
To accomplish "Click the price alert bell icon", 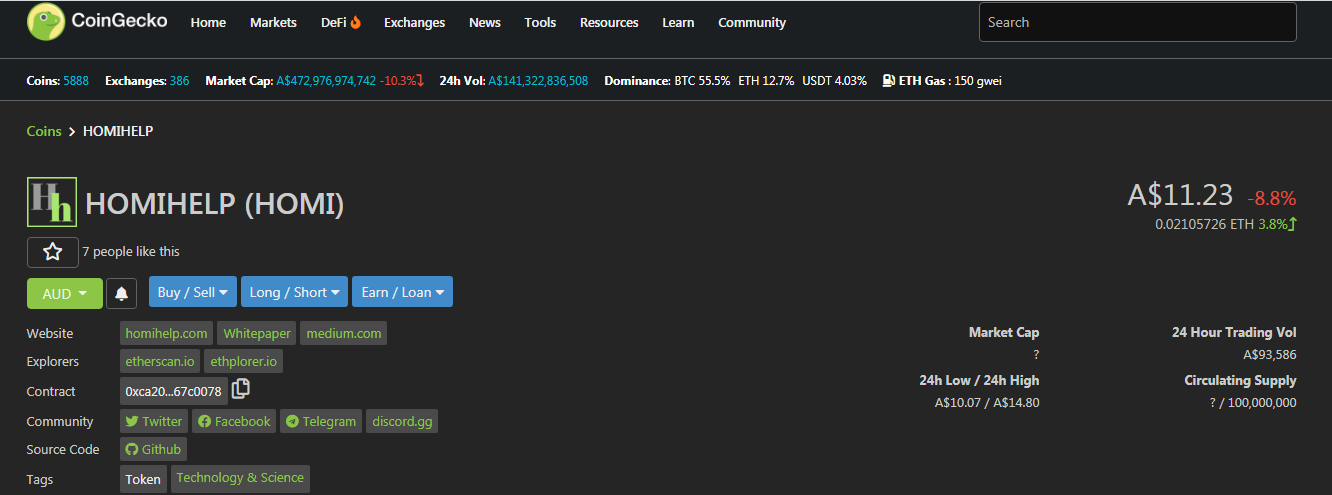I will pyautogui.click(x=121, y=293).
